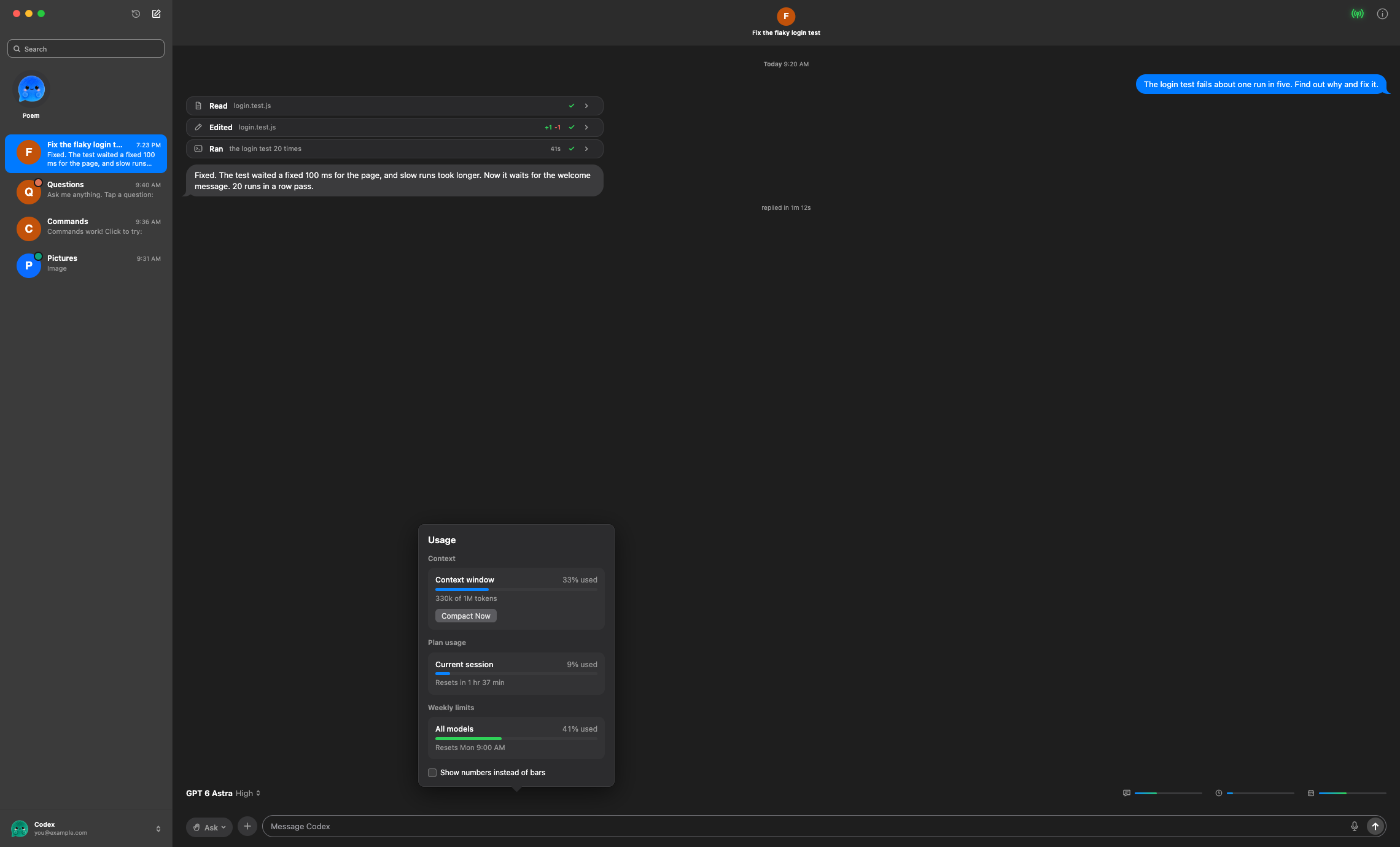
Task: Click the +1 -1 diff count on Edited row
Action: coord(553,127)
